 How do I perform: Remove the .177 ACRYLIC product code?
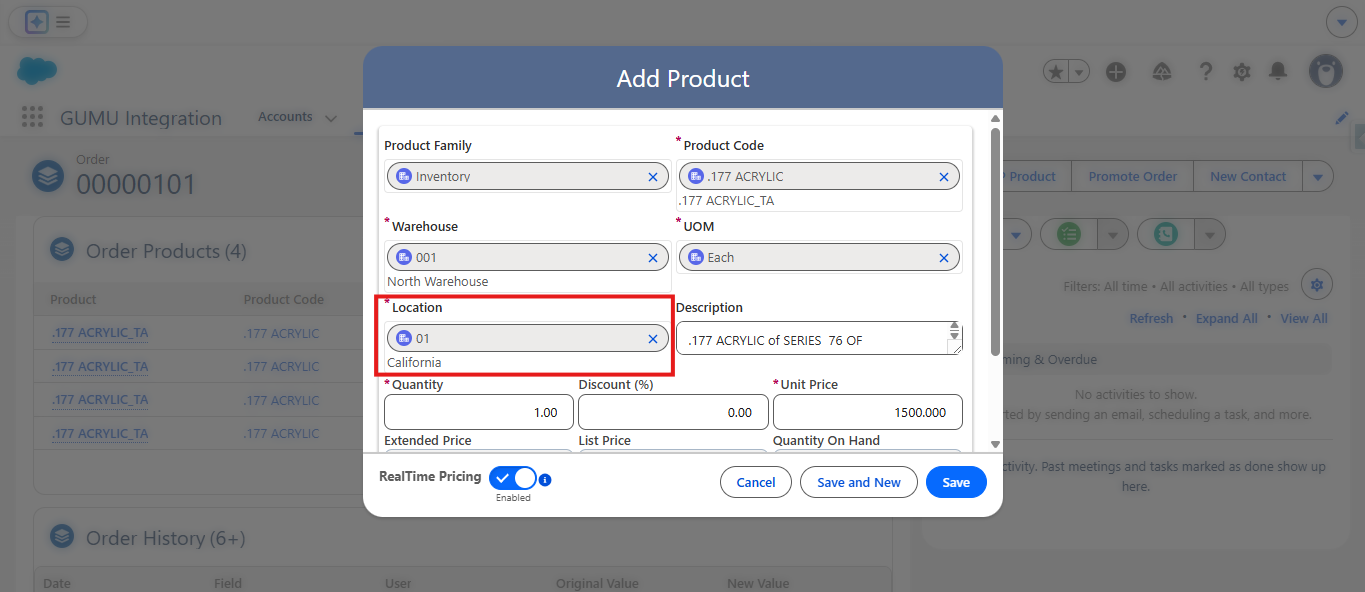[x=943, y=177]
